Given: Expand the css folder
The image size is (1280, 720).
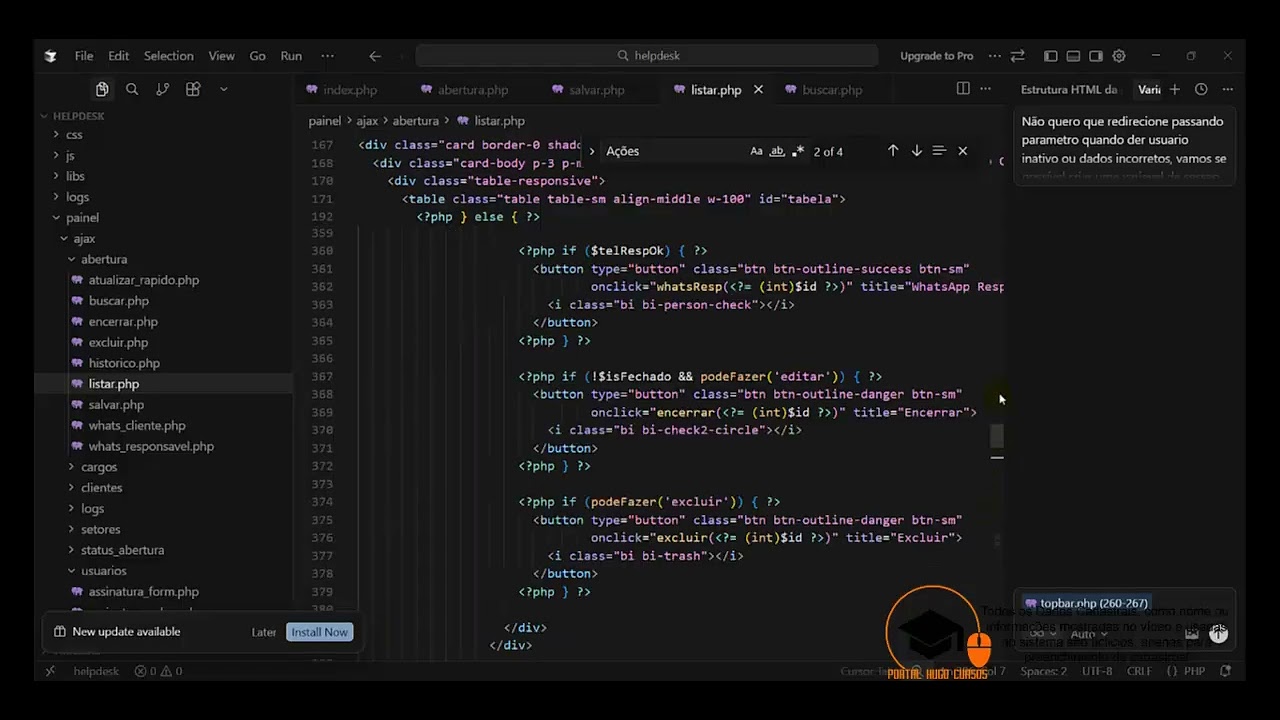Looking at the screenshot, I should (x=74, y=135).
